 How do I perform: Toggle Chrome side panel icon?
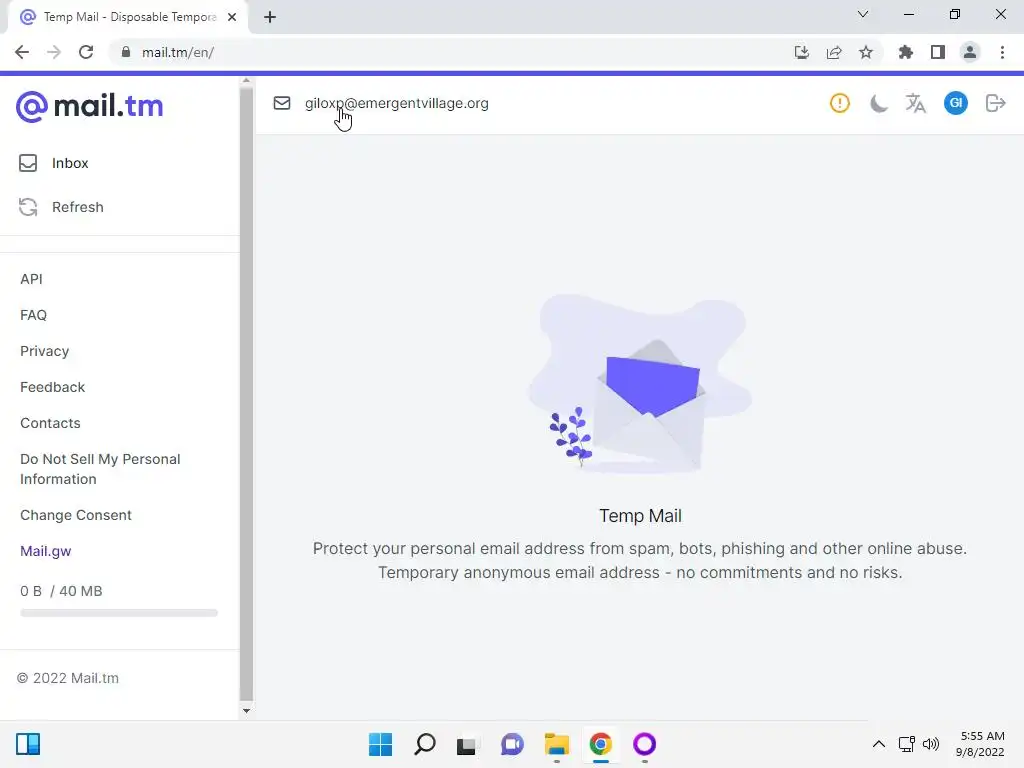point(938,52)
